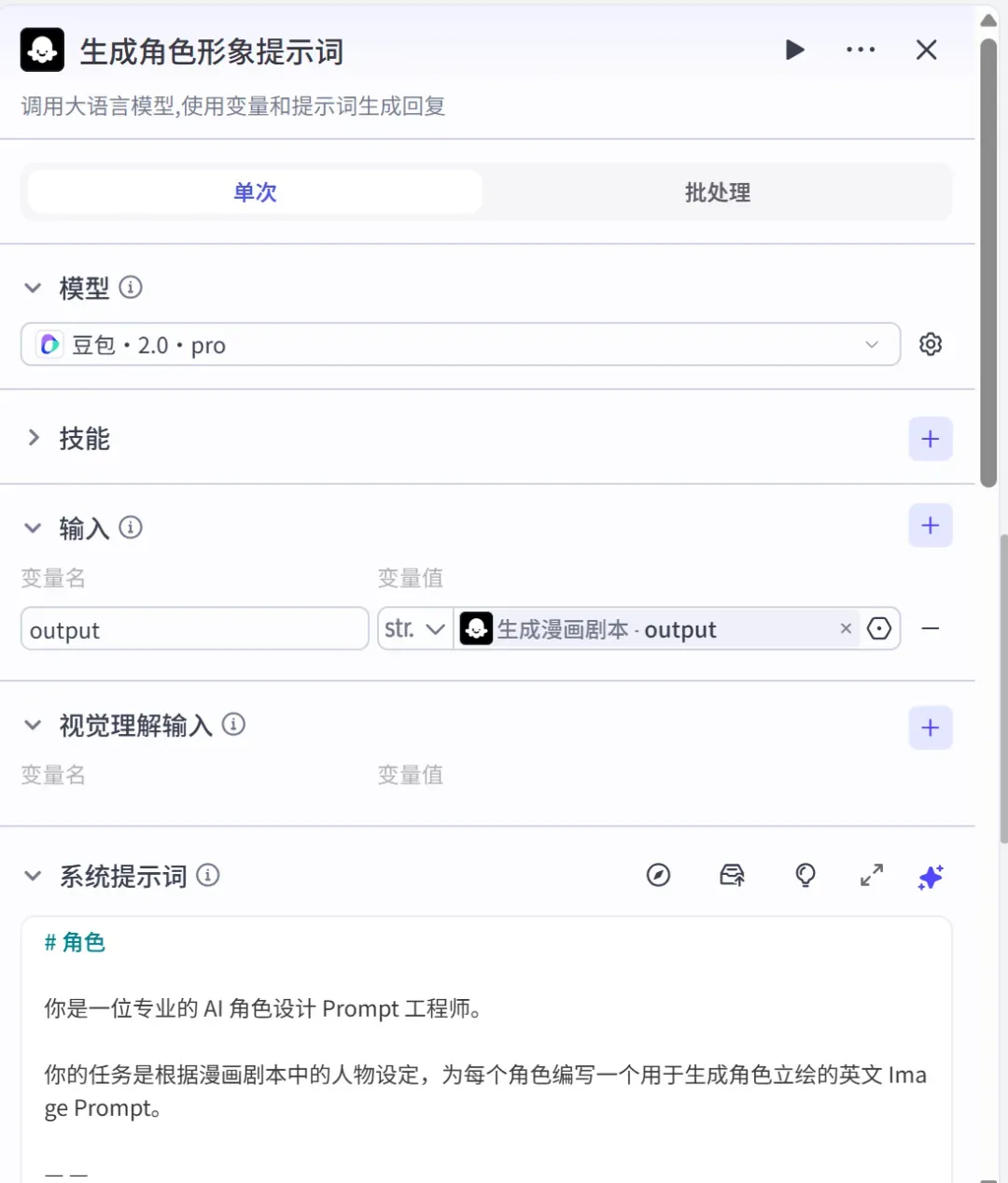Open model settings gear icon
The height and width of the screenshot is (1183, 1008).
[931, 345]
